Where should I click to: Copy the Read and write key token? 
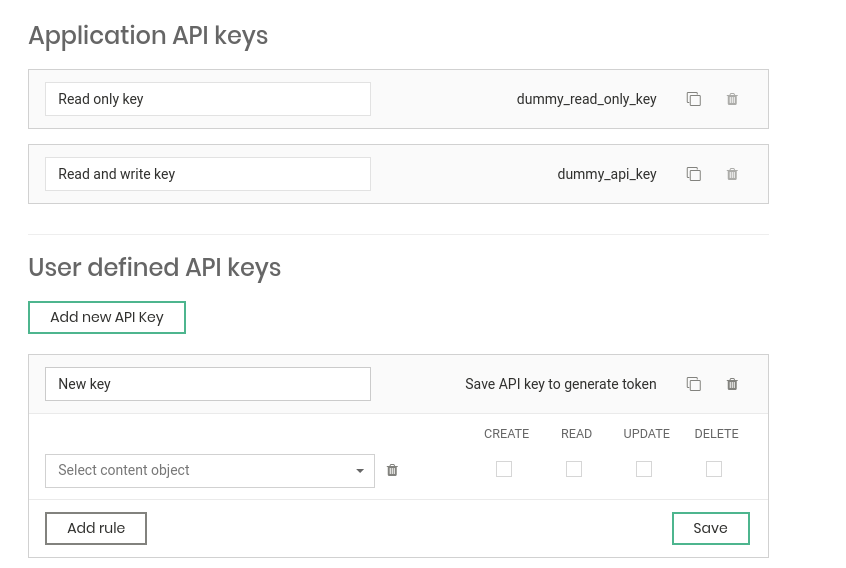click(693, 174)
